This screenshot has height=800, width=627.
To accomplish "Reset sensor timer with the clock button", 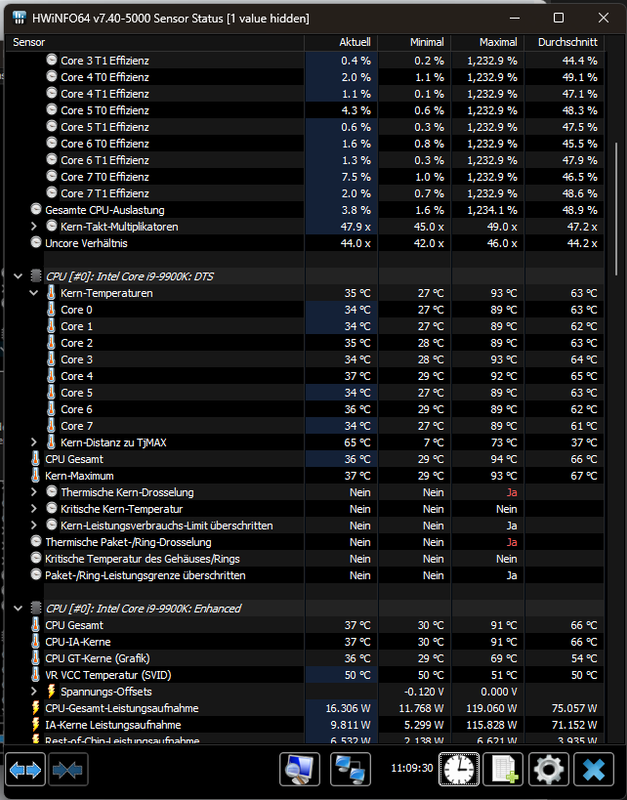I will click(459, 769).
